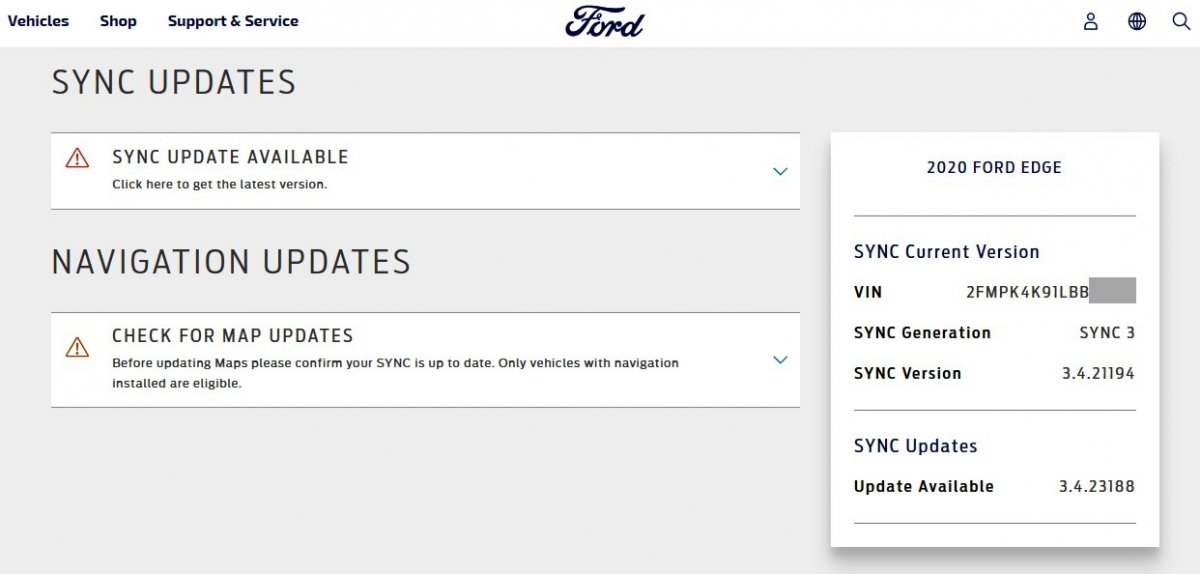The height and width of the screenshot is (574, 1200).
Task: Click the partially redacted VIN number
Action: click(1027, 293)
